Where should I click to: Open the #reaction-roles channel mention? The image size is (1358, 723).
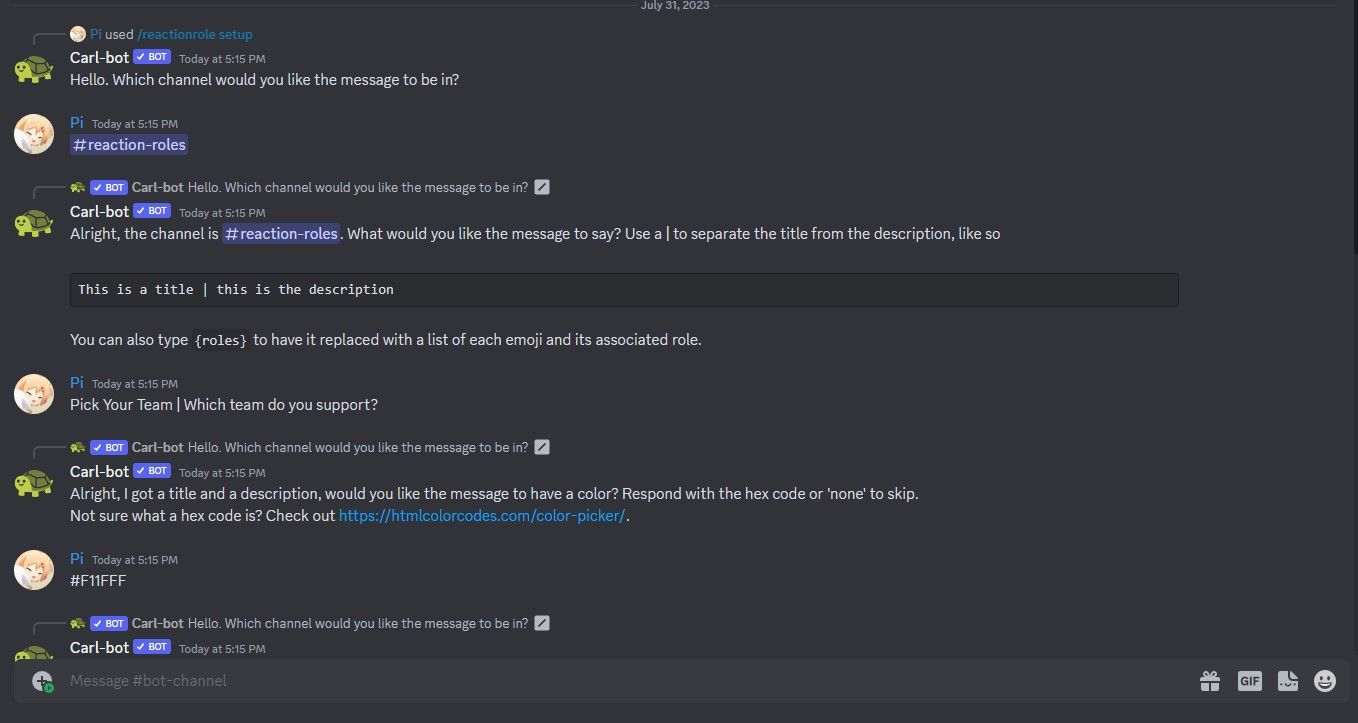coord(128,145)
